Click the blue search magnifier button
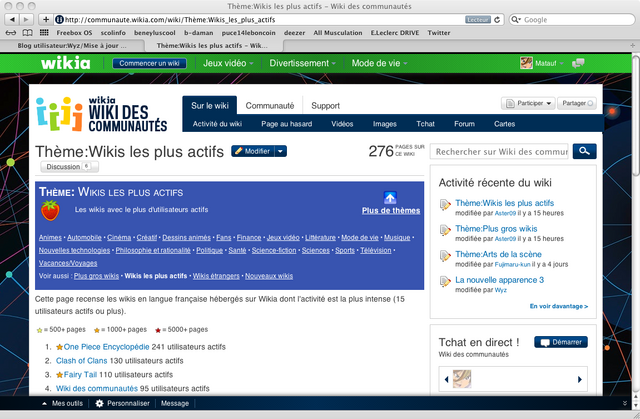Viewport: 640px width, 419px height. click(x=584, y=151)
